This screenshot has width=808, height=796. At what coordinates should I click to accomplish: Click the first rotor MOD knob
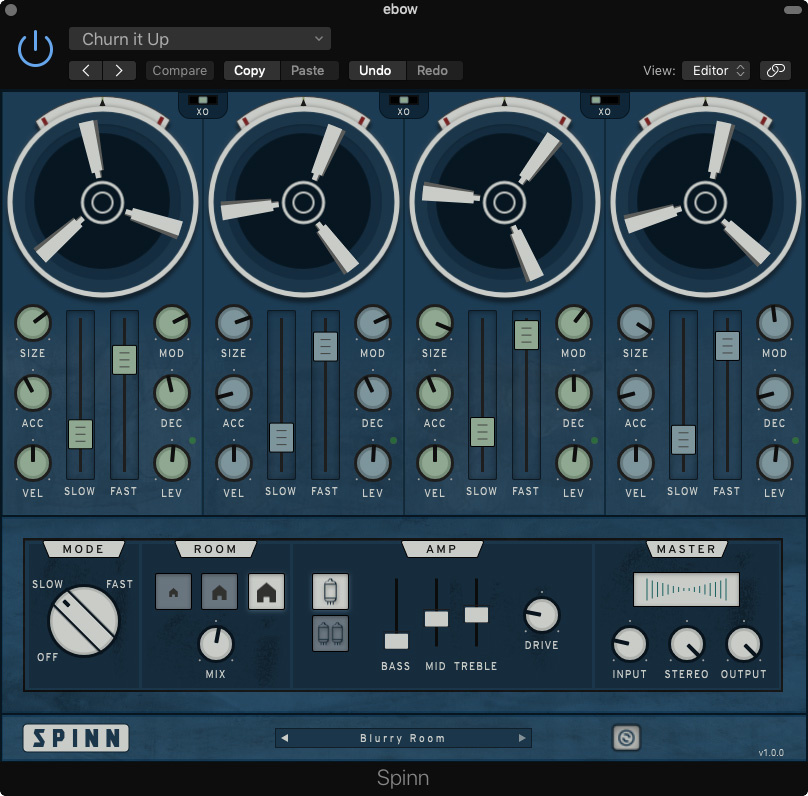[172, 323]
